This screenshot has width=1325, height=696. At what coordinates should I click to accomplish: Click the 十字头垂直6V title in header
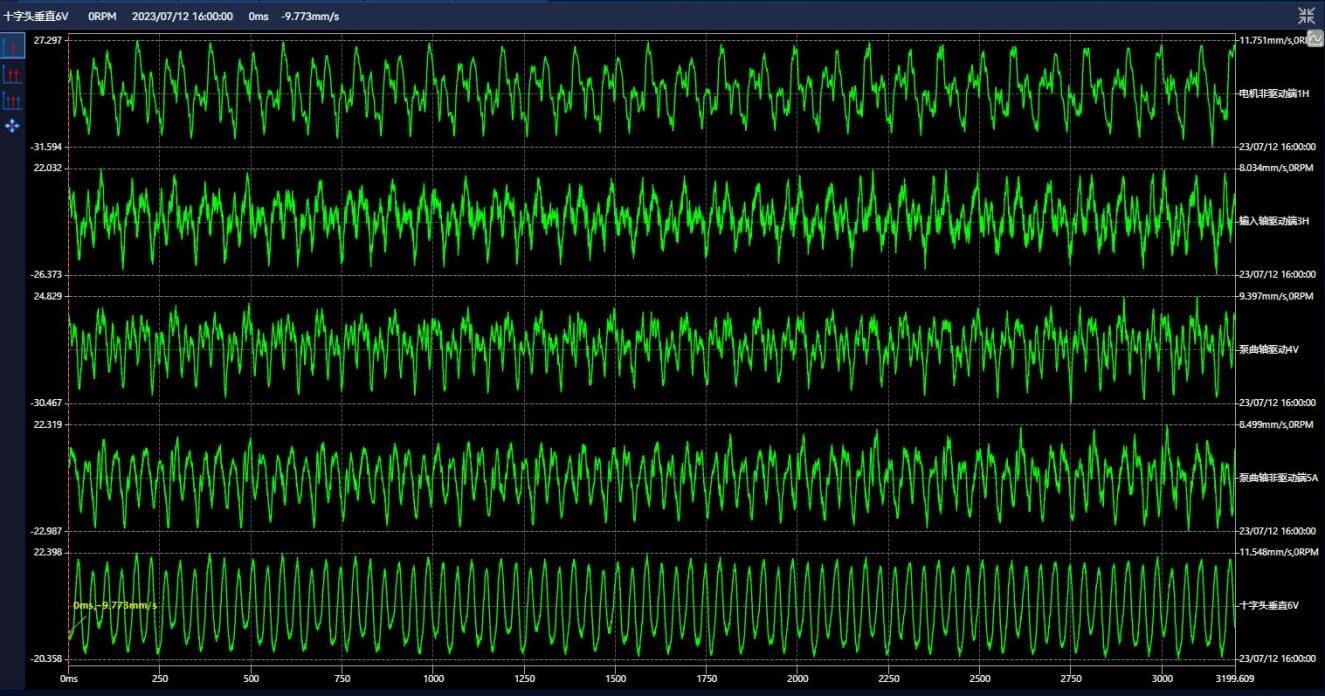pos(36,16)
